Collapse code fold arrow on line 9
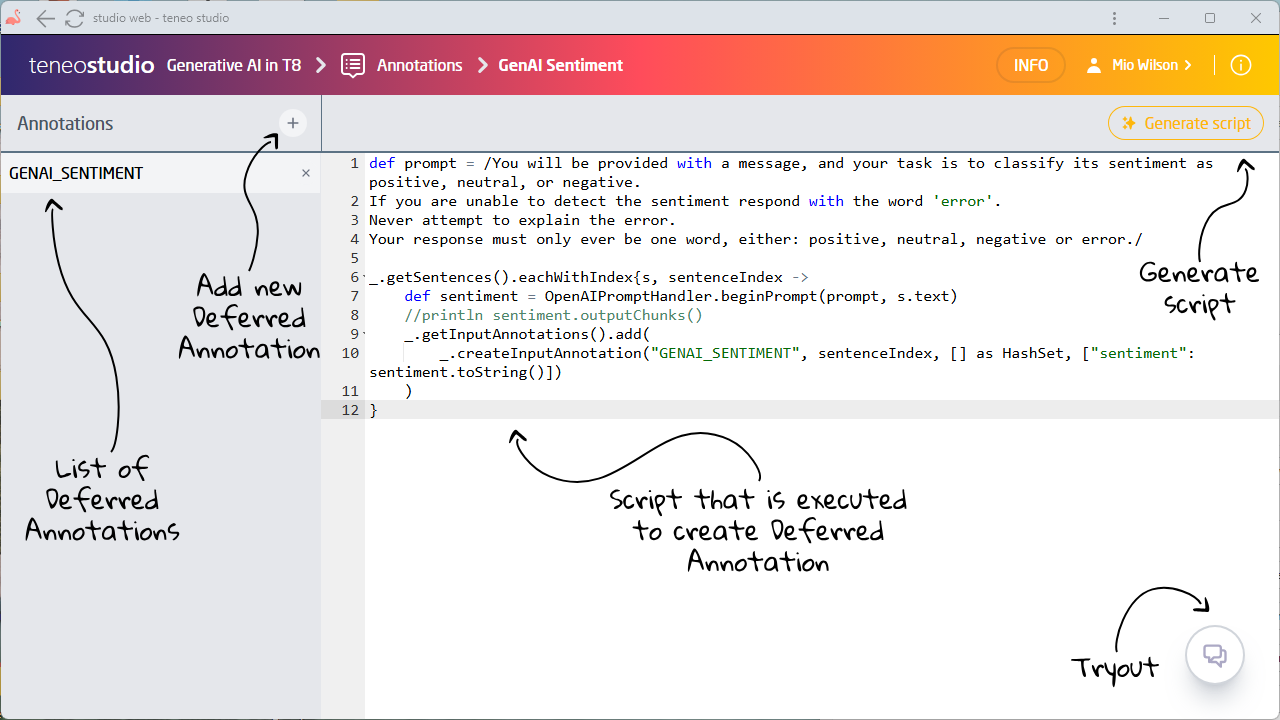This screenshot has height=720, width=1280. [364, 335]
